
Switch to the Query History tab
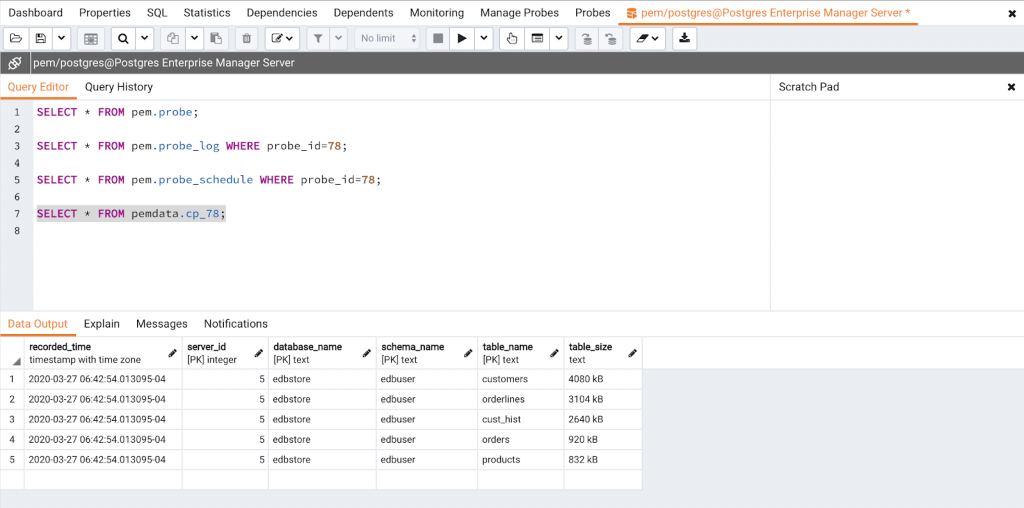[x=119, y=87]
